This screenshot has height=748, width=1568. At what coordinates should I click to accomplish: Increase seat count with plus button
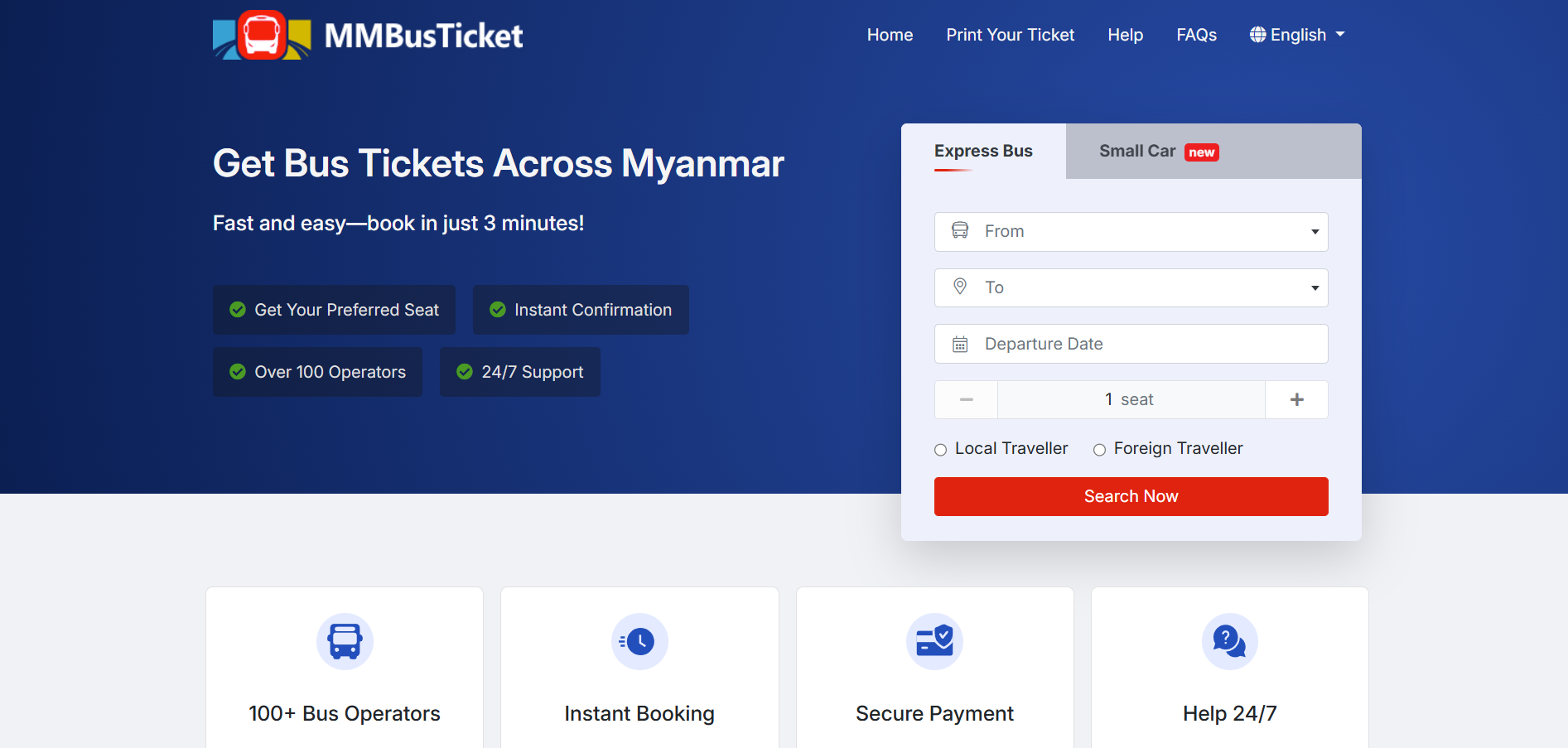click(x=1296, y=399)
